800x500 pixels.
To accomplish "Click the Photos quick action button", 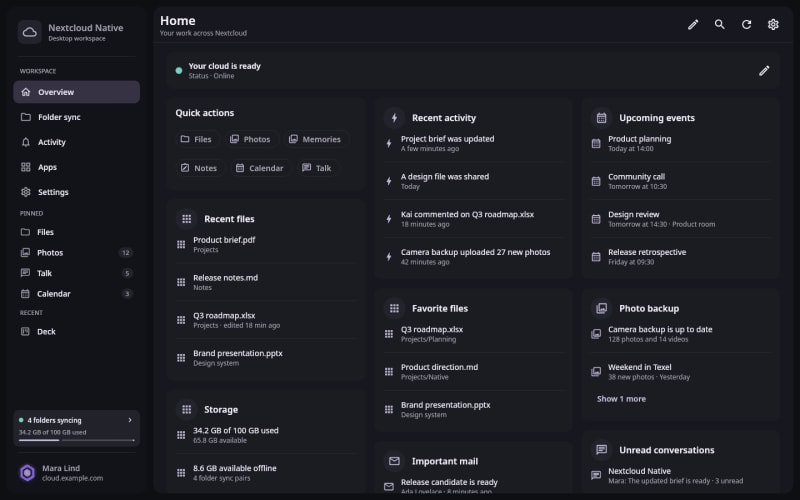I will coord(250,139).
